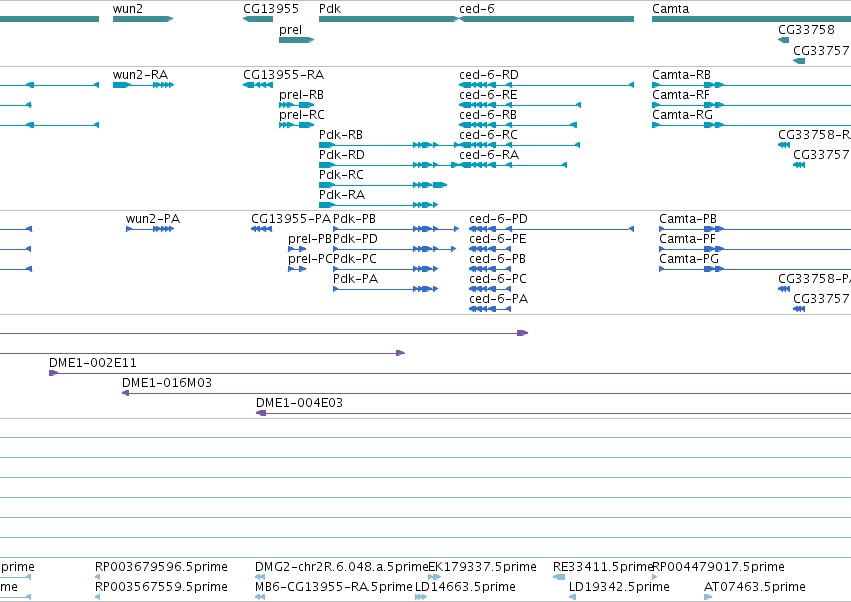This screenshot has width=851, height=602.
Task: Select transcript CG13955-RA
Action: tap(283, 75)
